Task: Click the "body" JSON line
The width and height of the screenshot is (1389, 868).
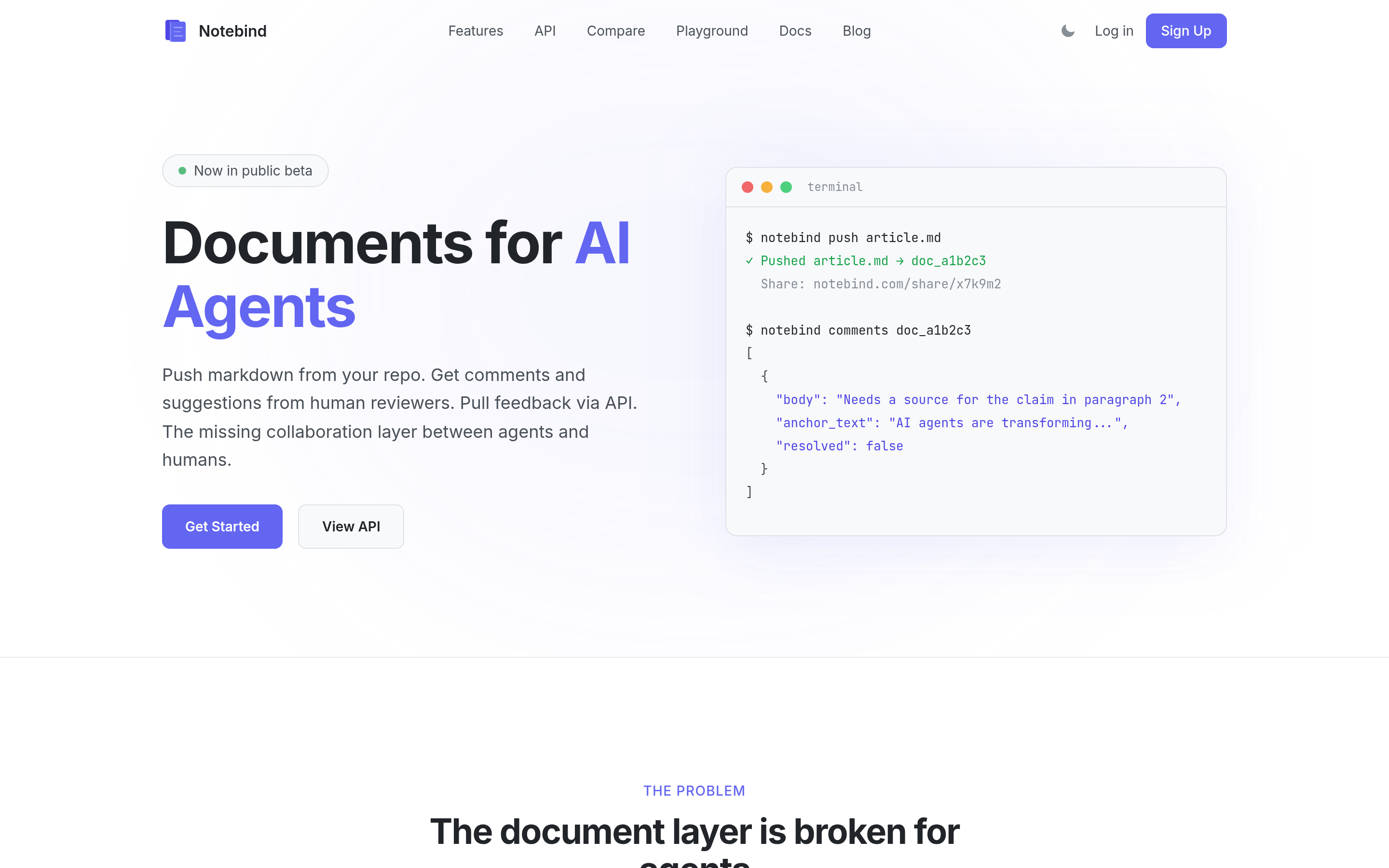Action: 978,400
